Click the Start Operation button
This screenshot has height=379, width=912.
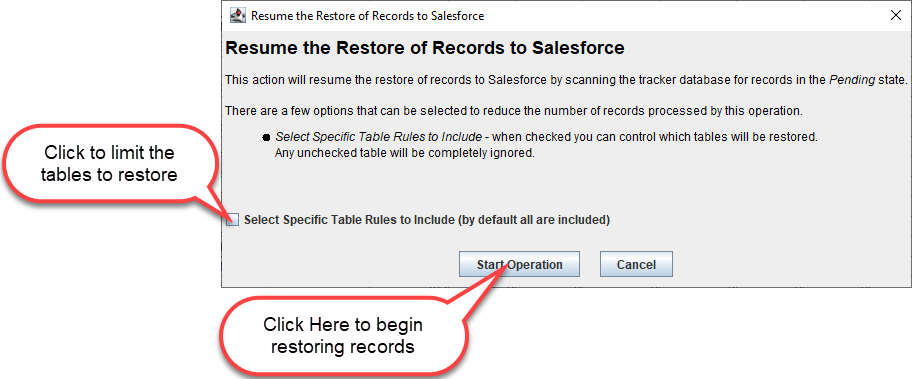point(519,264)
